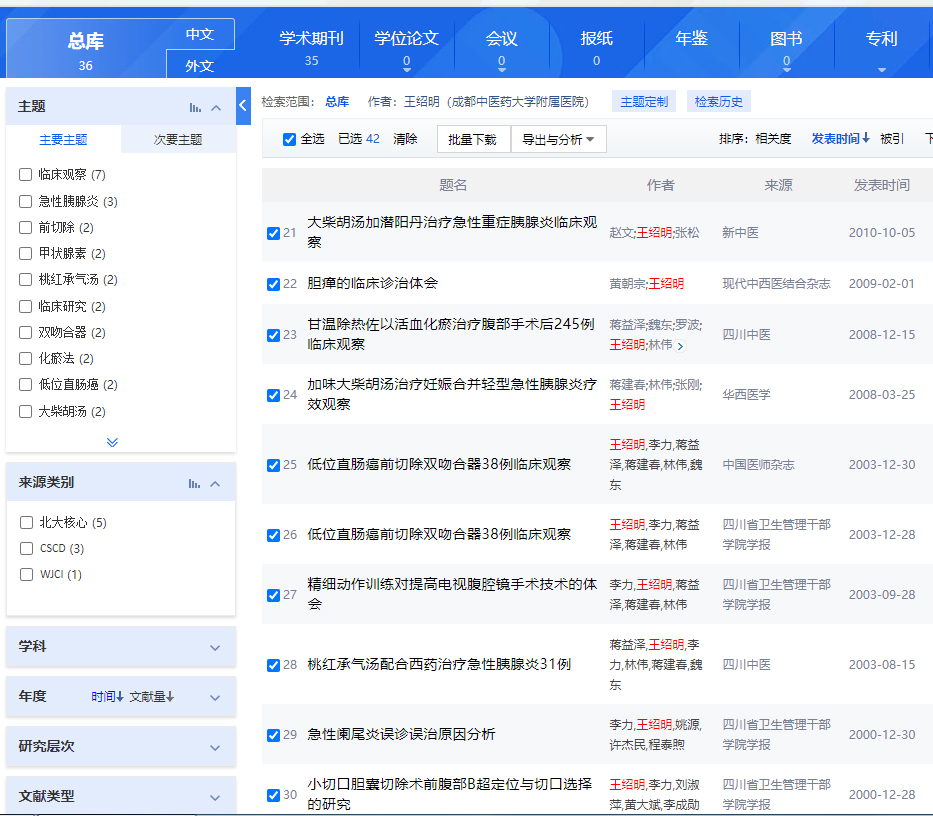Open the chart icon in 来源类别 panel
The height and width of the screenshot is (816, 933).
[x=195, y=484]
